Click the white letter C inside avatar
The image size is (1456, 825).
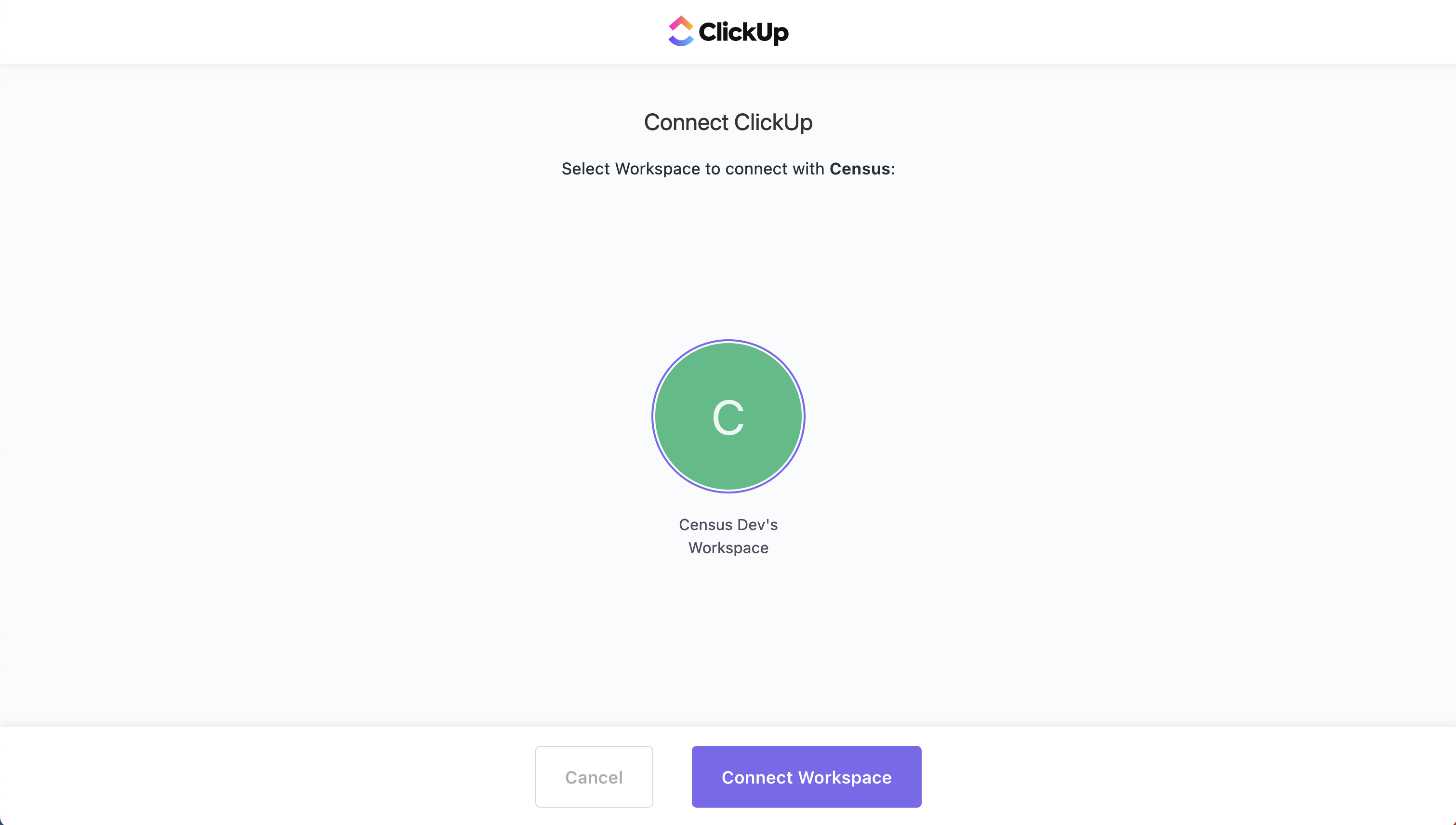point(728,418)
